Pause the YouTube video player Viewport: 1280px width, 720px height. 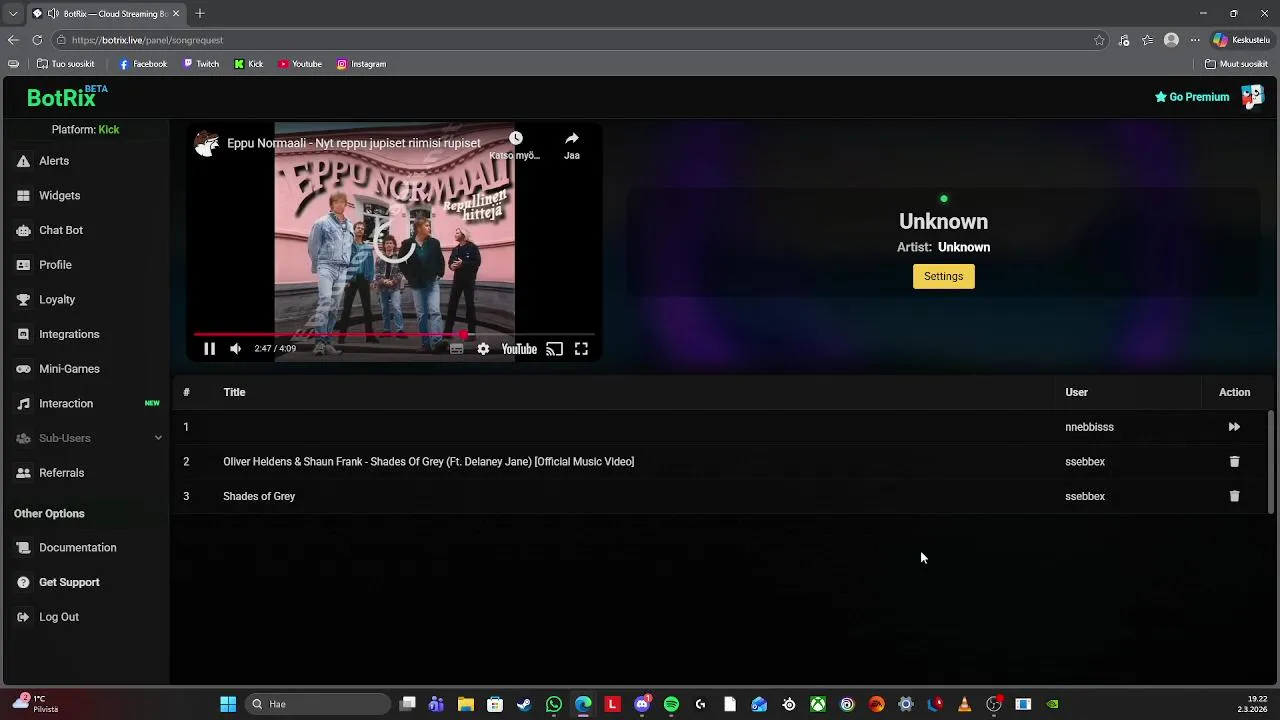click(x=209, y=349)
